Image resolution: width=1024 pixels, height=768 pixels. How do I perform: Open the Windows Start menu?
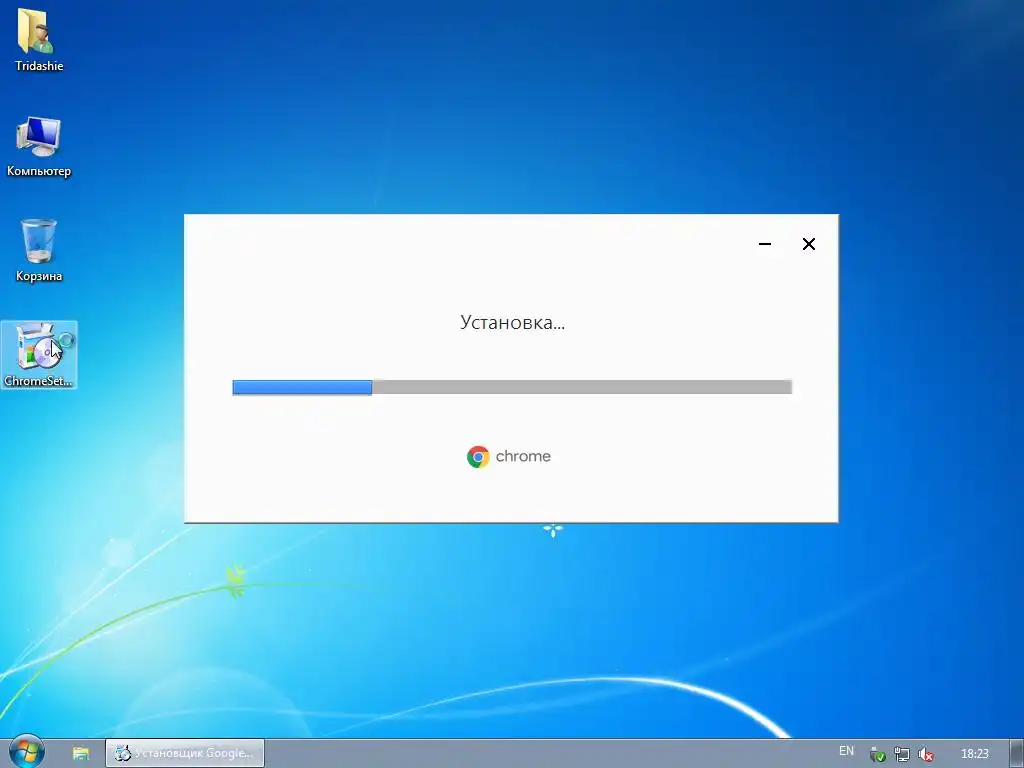coord(26,753)
